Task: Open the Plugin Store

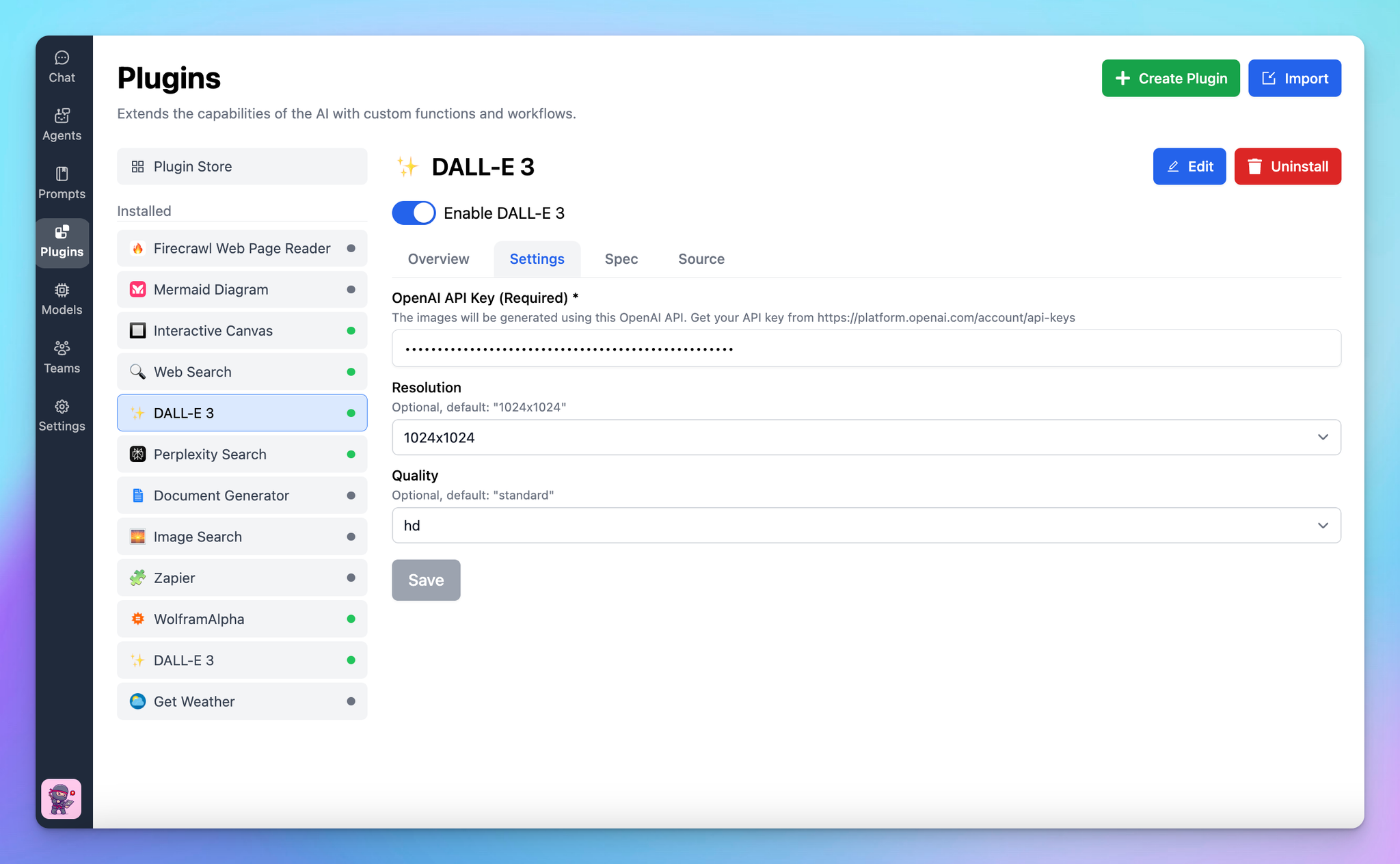Action: tap(242, 166)
